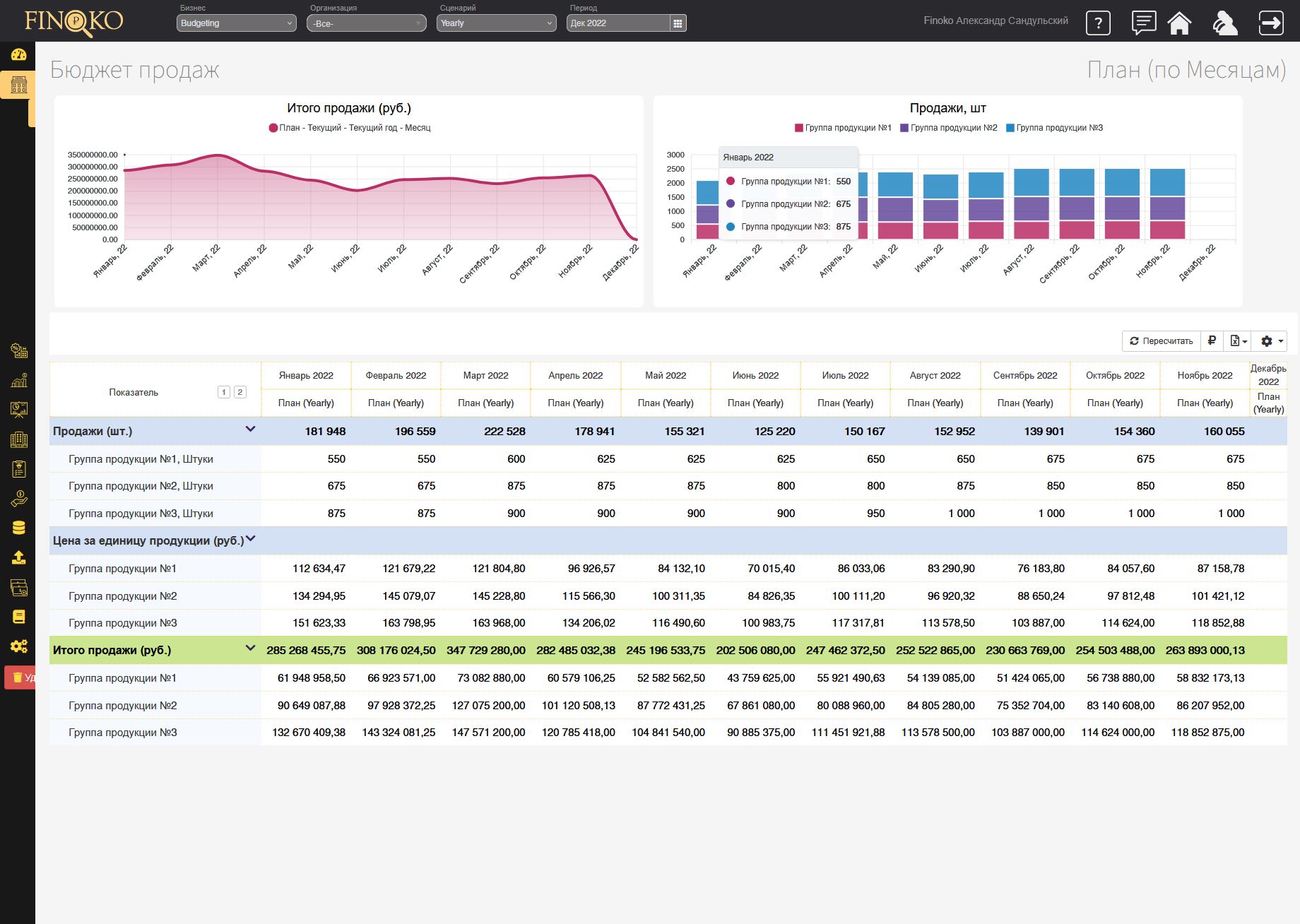Go to home page via house icon
This screenshot has height=924, width=1300.
(1179, 23)
